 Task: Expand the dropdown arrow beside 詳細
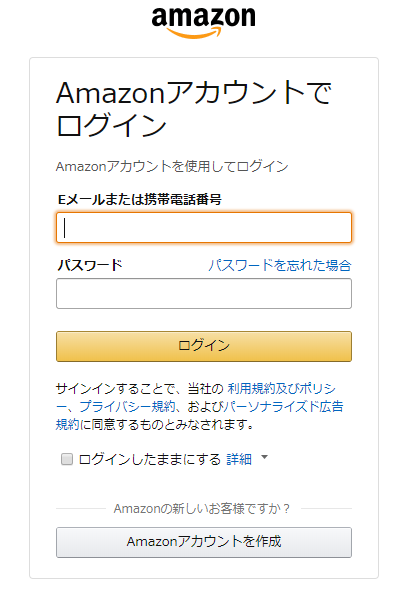click(x=264, y=457)
